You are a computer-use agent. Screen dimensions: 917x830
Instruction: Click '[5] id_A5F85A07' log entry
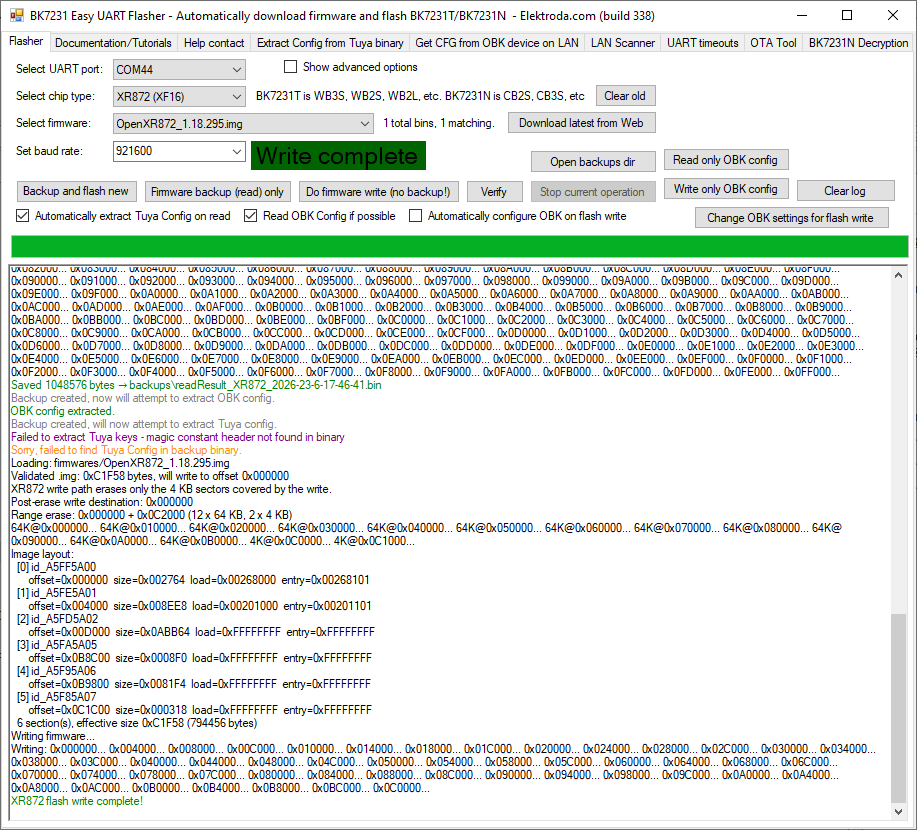tap(56, 697)
